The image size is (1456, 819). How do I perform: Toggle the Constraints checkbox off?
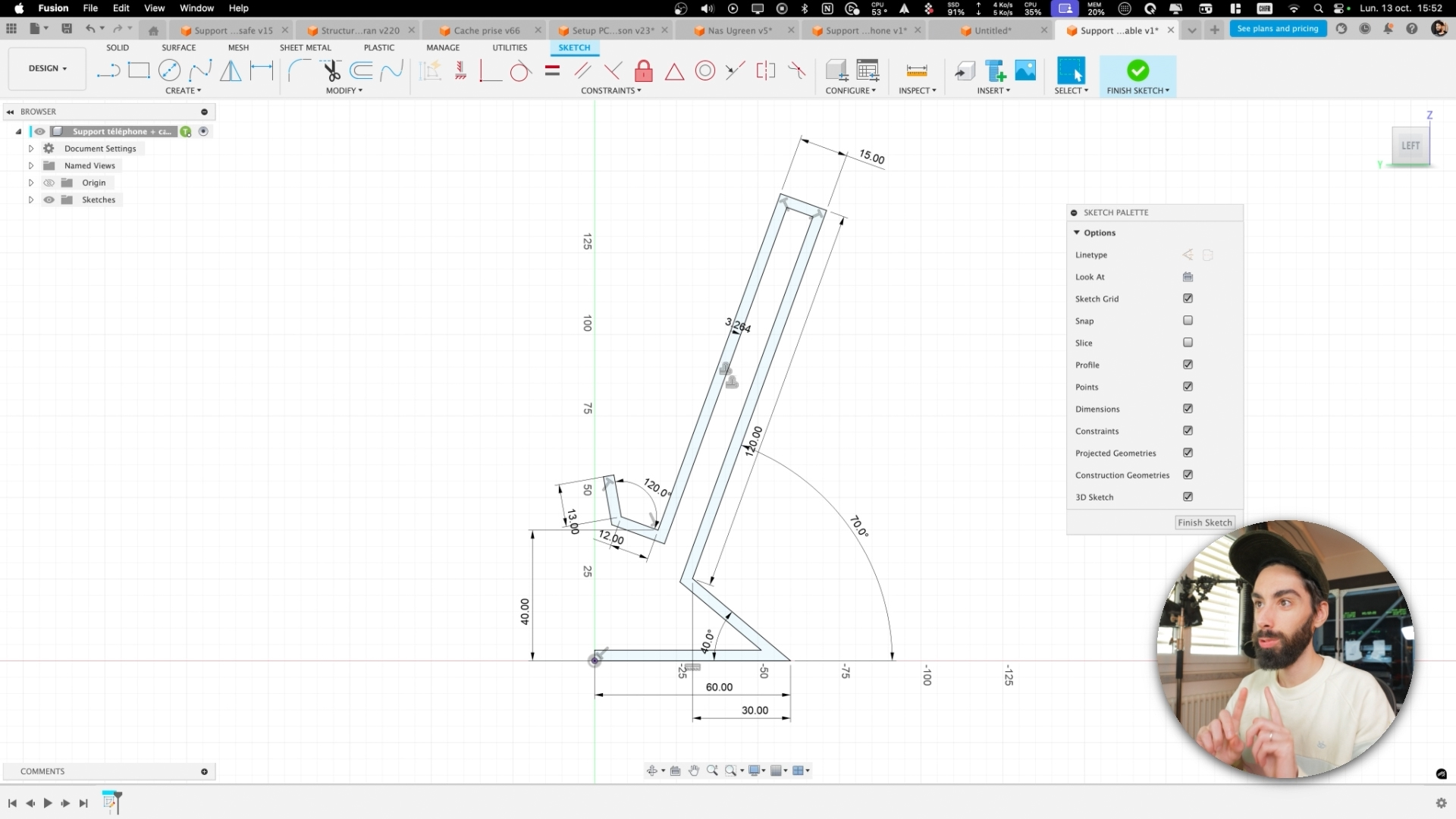click(x=1188, y=430)
